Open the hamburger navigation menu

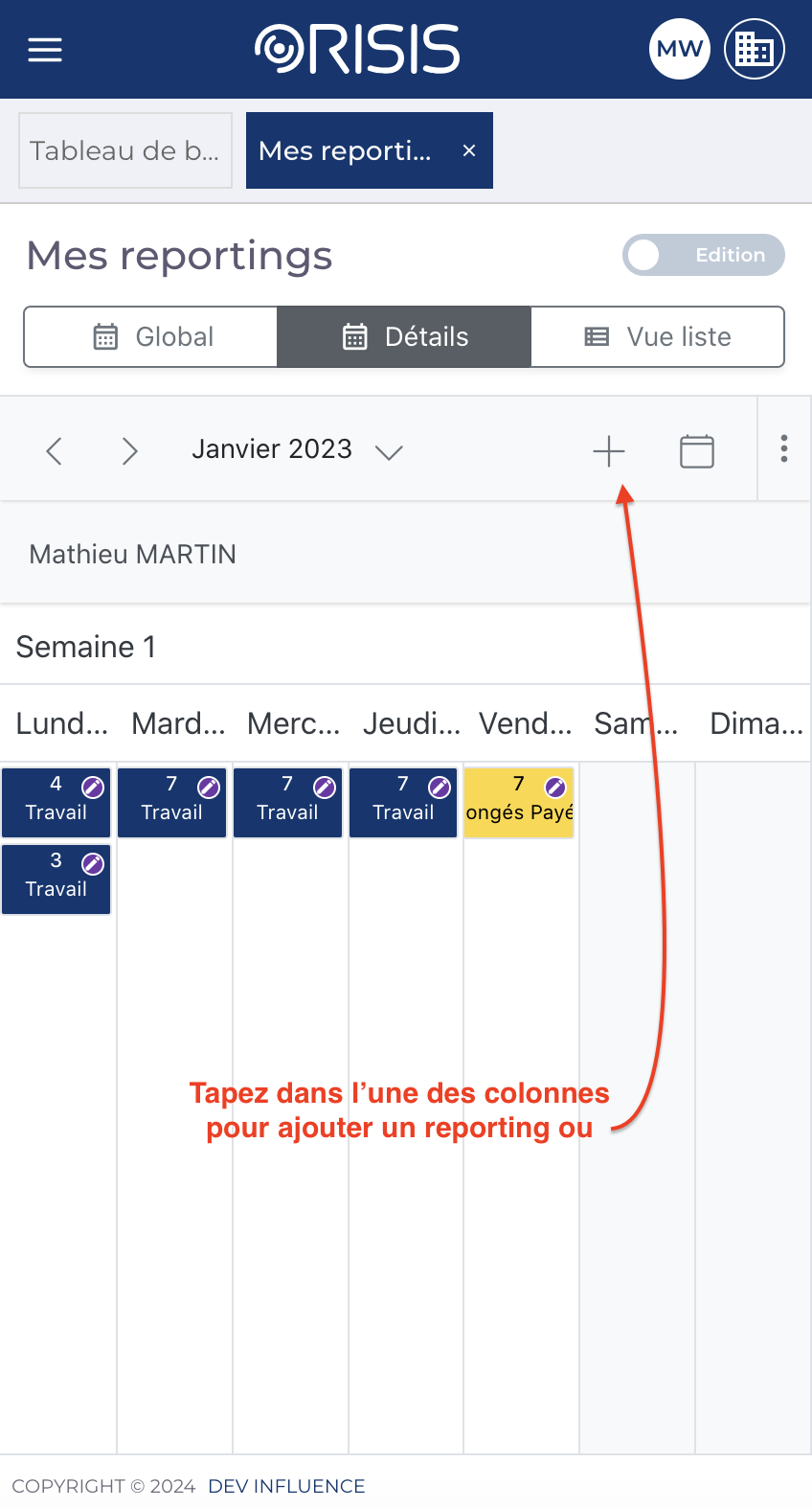pos(45,50)
